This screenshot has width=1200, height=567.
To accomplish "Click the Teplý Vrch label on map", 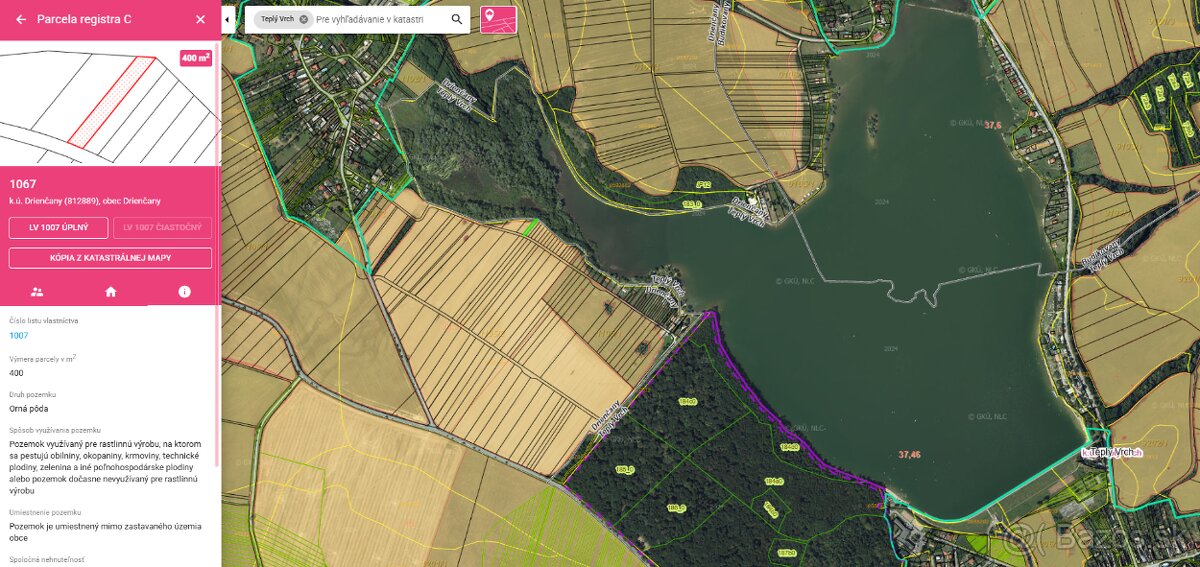I will [x=1115, y=453].
